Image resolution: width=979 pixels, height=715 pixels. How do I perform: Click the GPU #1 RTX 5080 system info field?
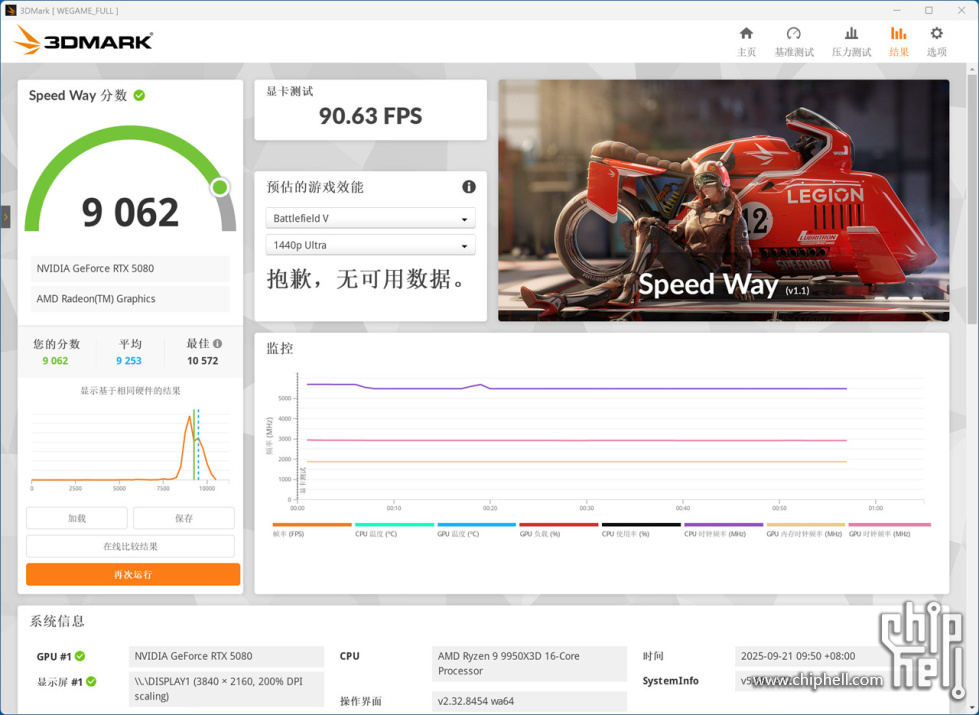point(227,656)
